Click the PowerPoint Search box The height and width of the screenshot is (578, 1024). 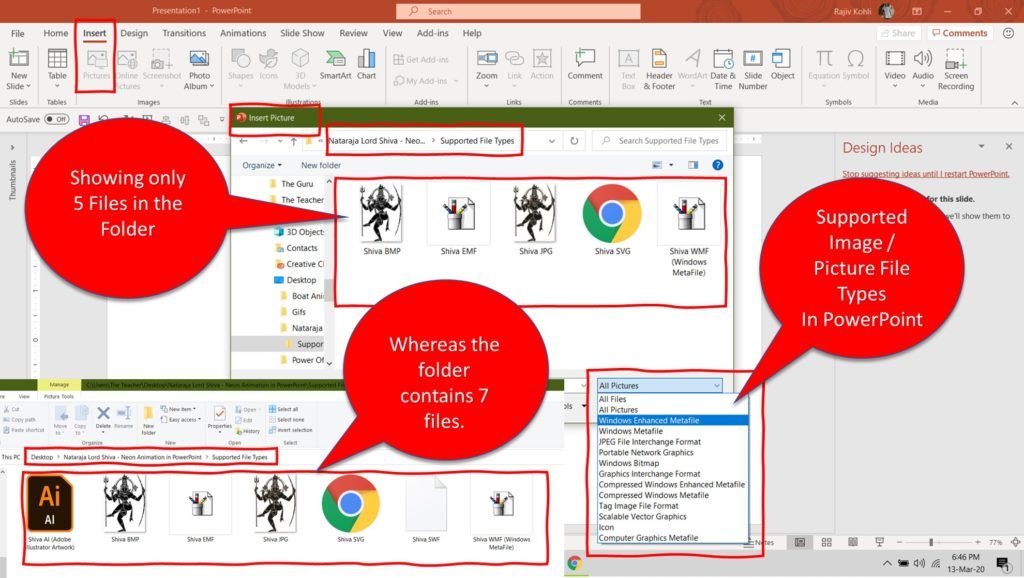pos(518,11)
